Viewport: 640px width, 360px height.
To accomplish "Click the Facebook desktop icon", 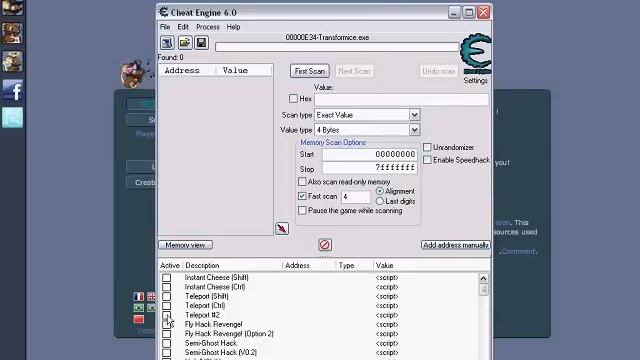I will (13, 90).
